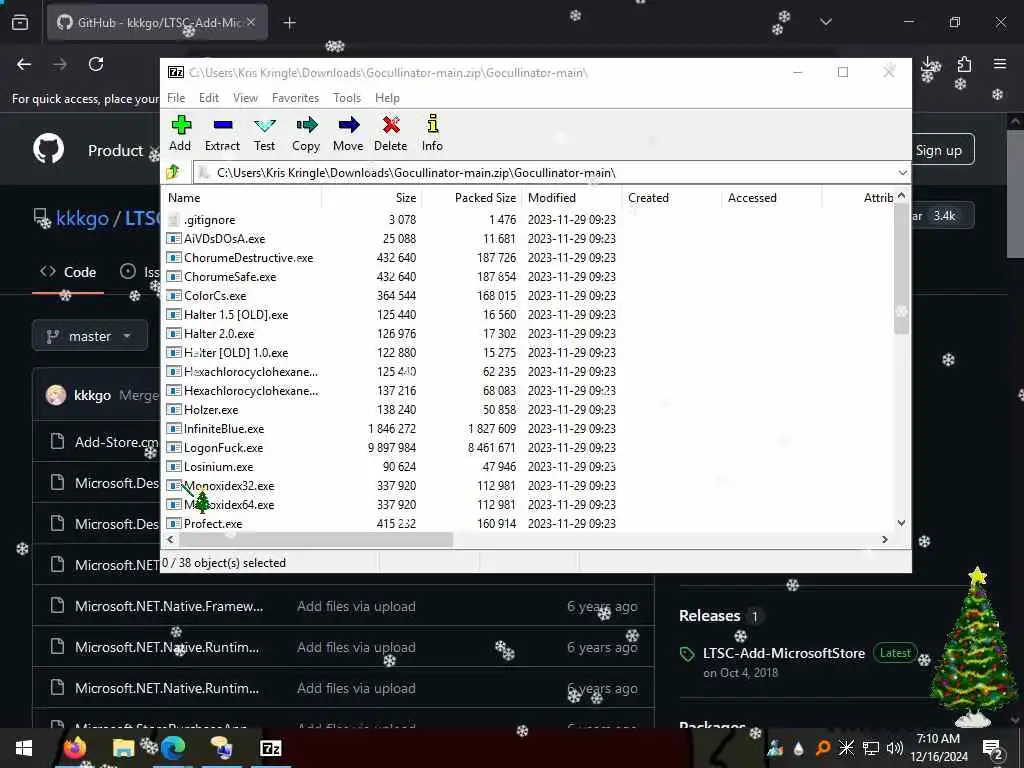
Task: Open the Favorites menu in 7-Zip
Action: [x=295, y=98]
